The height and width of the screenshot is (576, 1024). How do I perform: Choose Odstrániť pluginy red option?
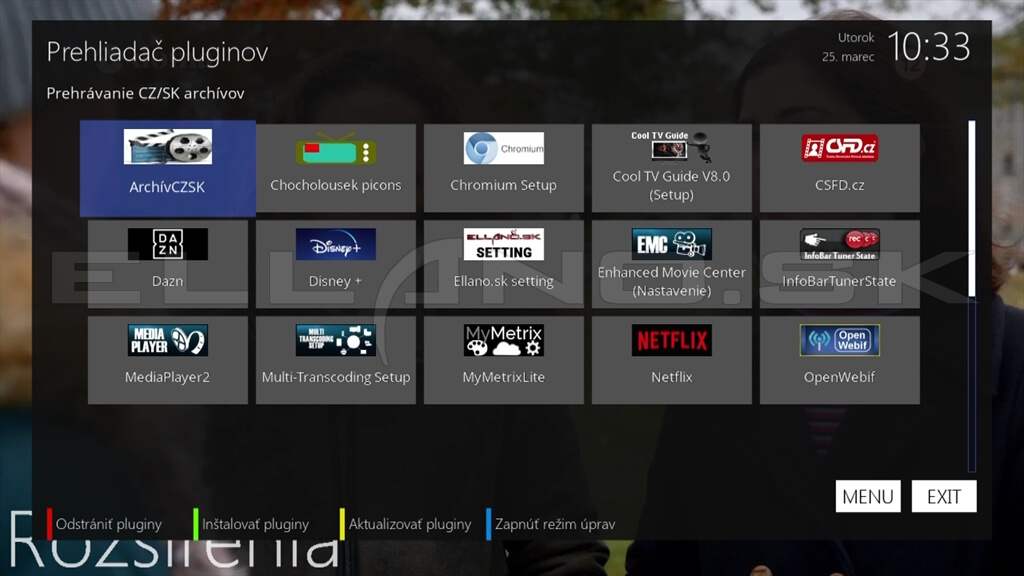click(109, 524)
